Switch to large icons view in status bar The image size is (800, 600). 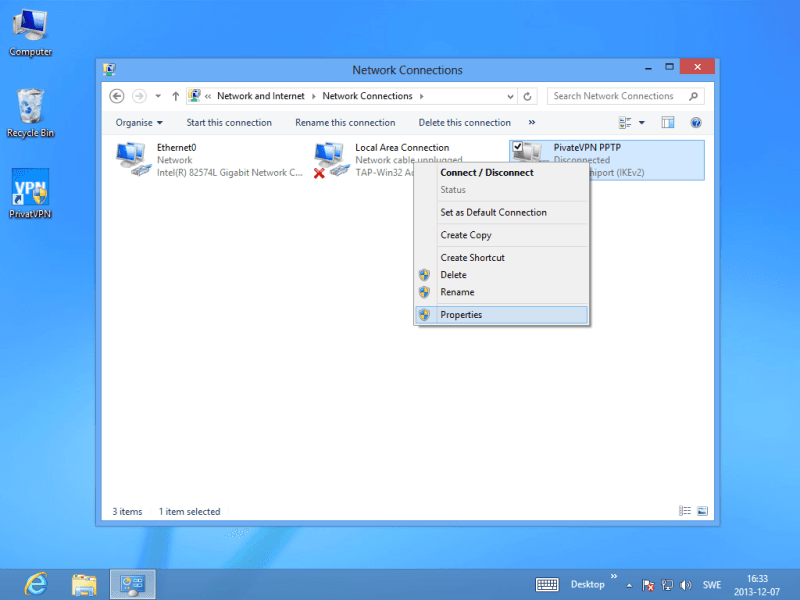click(702, 511)
